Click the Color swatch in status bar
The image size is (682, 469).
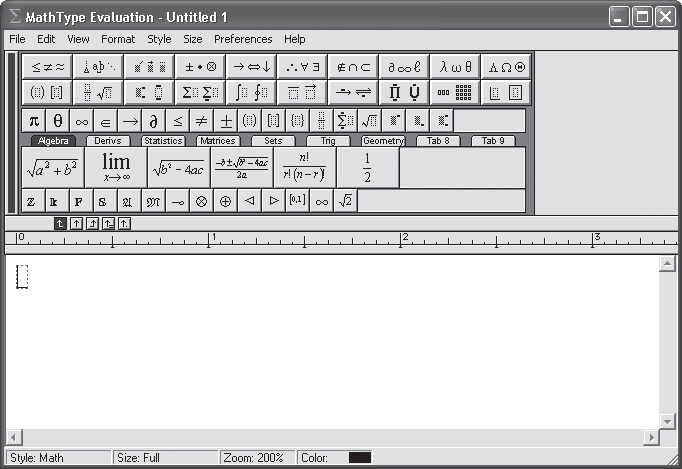tap(359, 458)
